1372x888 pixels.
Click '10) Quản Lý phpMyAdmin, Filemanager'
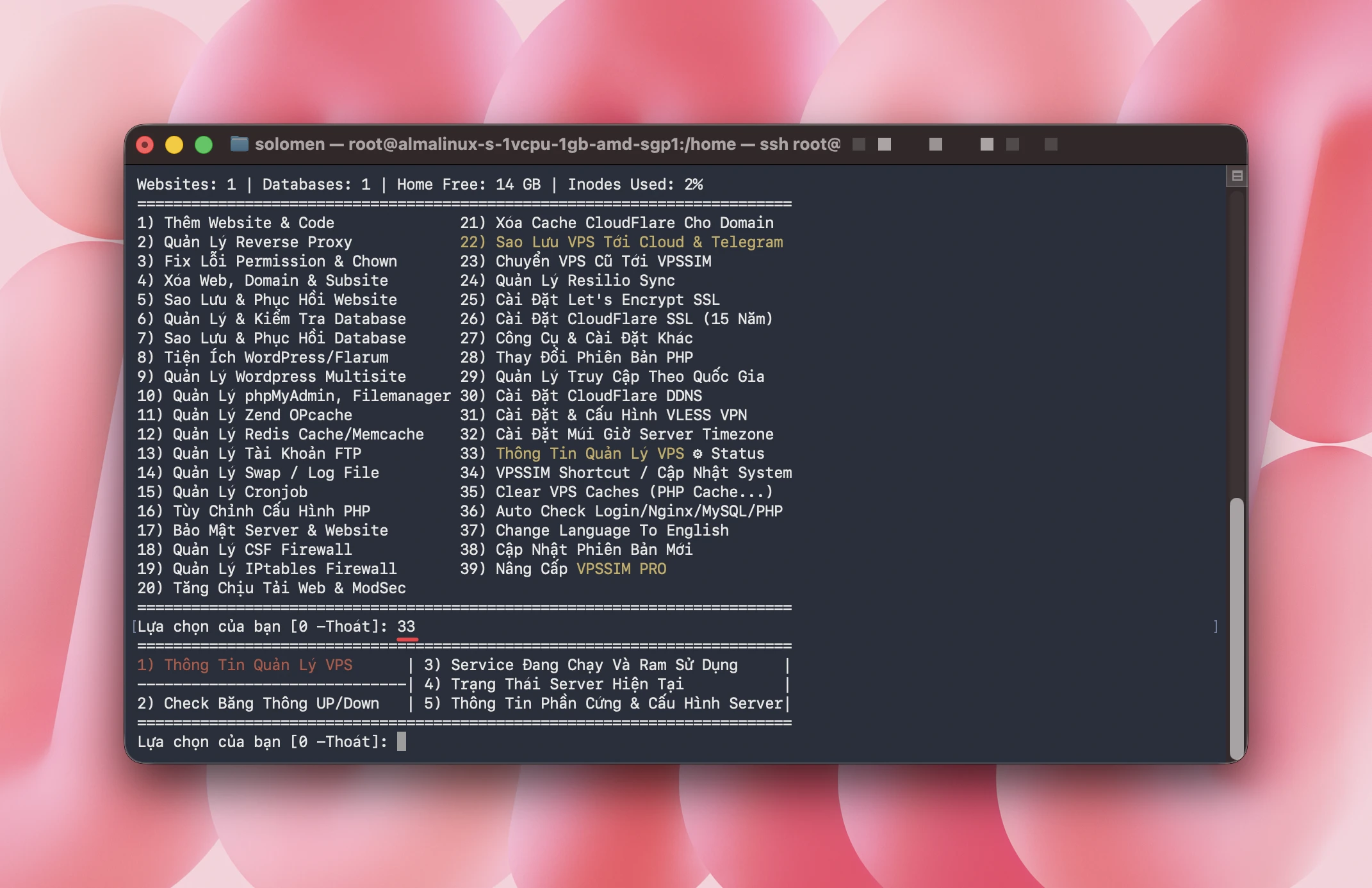[294, 396]
